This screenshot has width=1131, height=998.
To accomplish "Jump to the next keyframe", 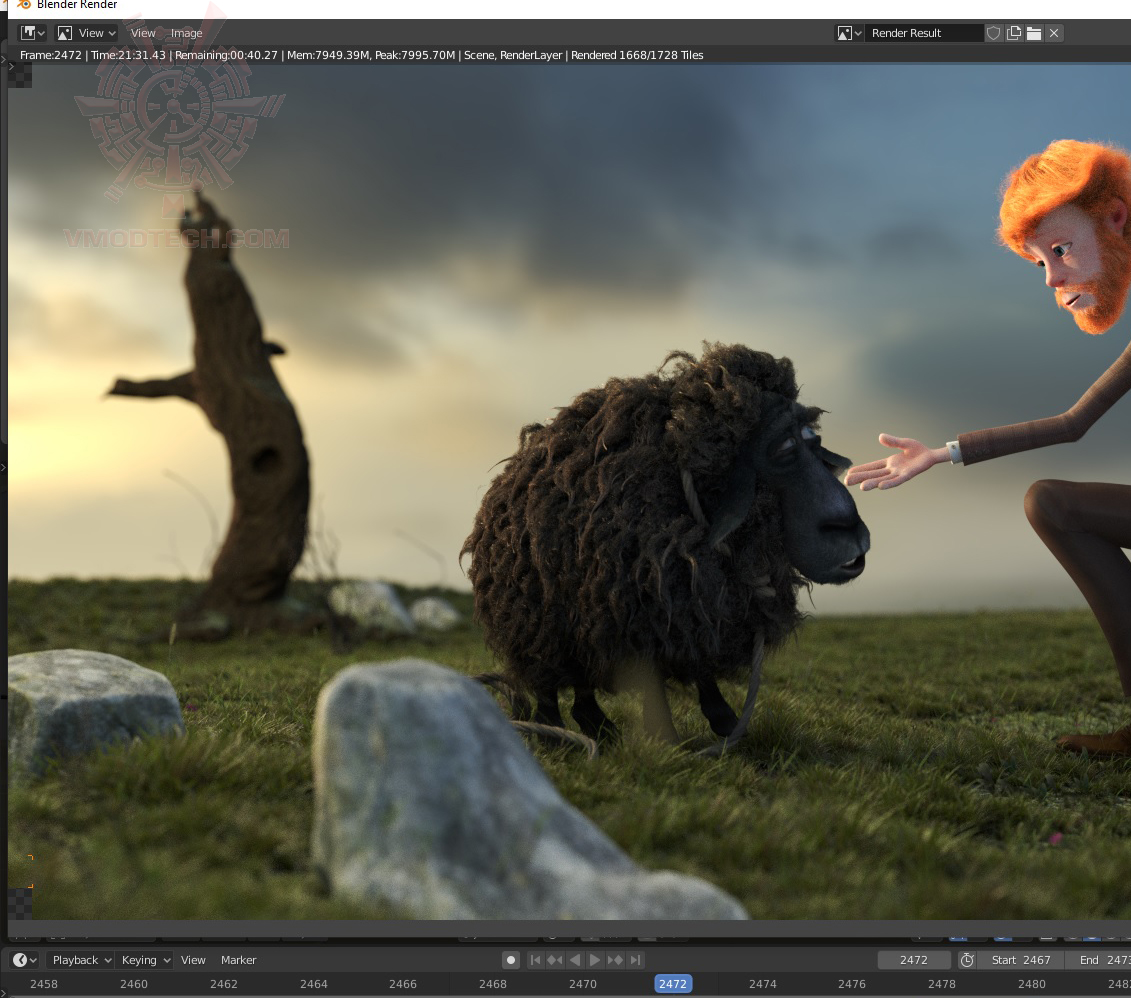I will [615, 960].
